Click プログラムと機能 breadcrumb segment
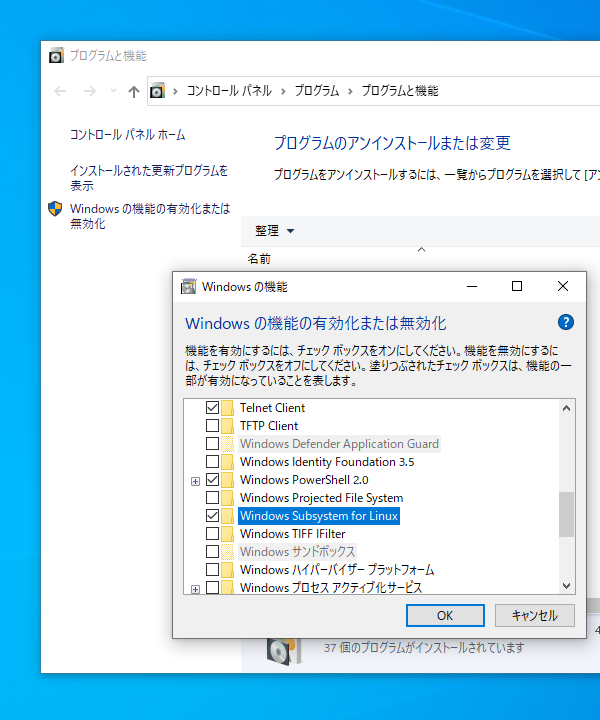 click(x=400, y=91)
